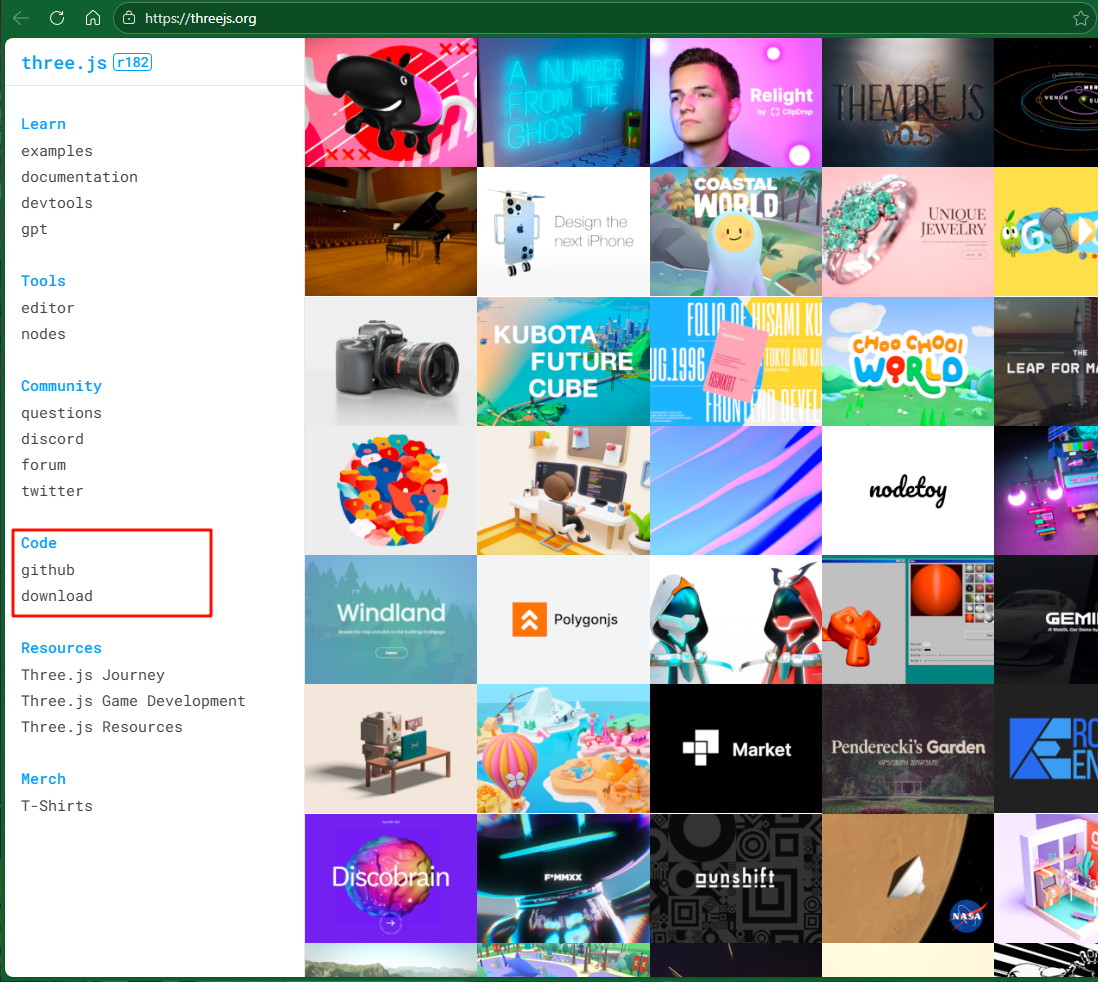Open the Theatre.js v0.5 thumbnail
The height and width of the screenshot is (982, 1098).
coord(908,102)
